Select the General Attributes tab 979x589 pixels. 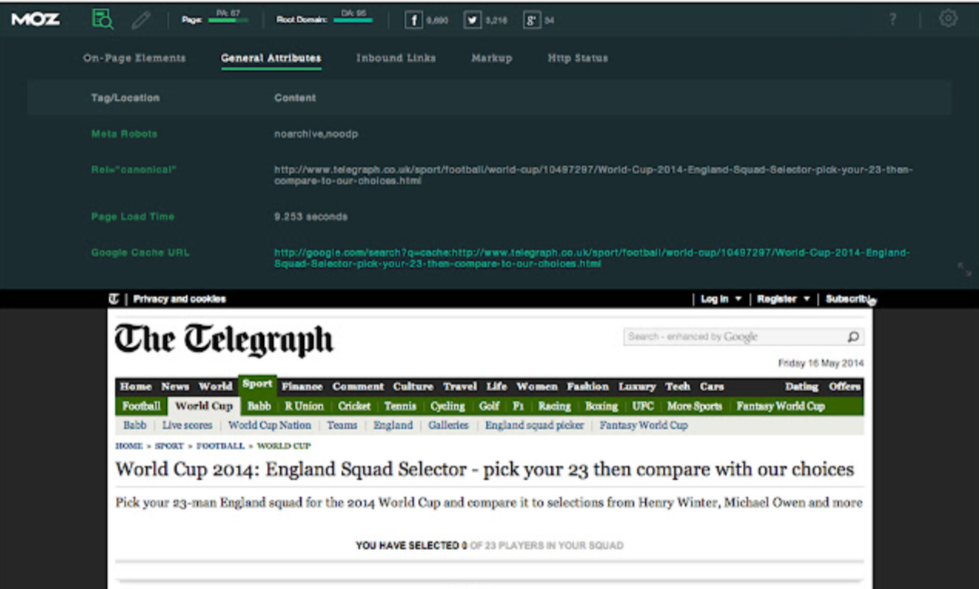(271, 58)
